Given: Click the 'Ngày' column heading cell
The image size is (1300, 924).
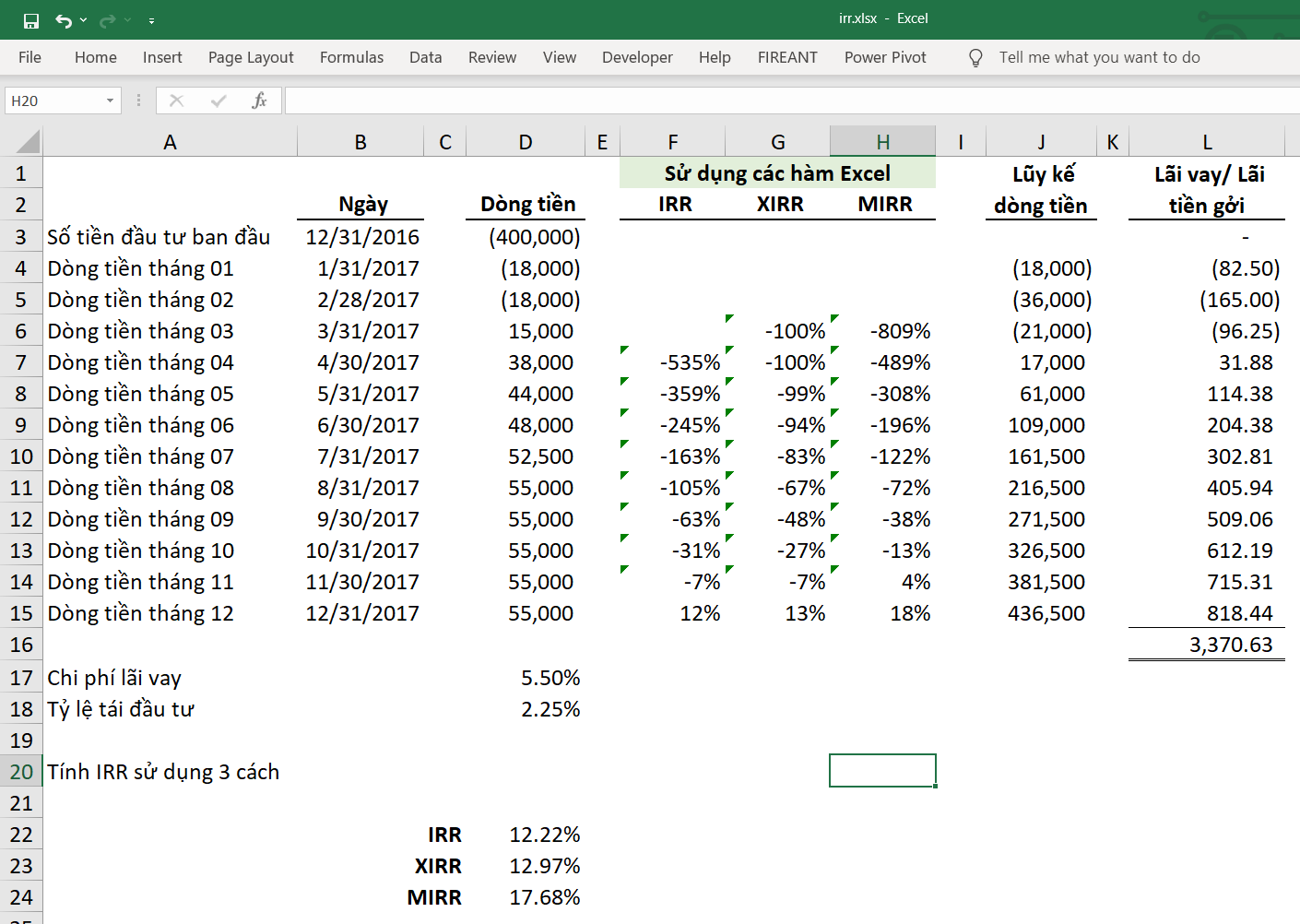Looking at the screenshot, I should point(362,204).
